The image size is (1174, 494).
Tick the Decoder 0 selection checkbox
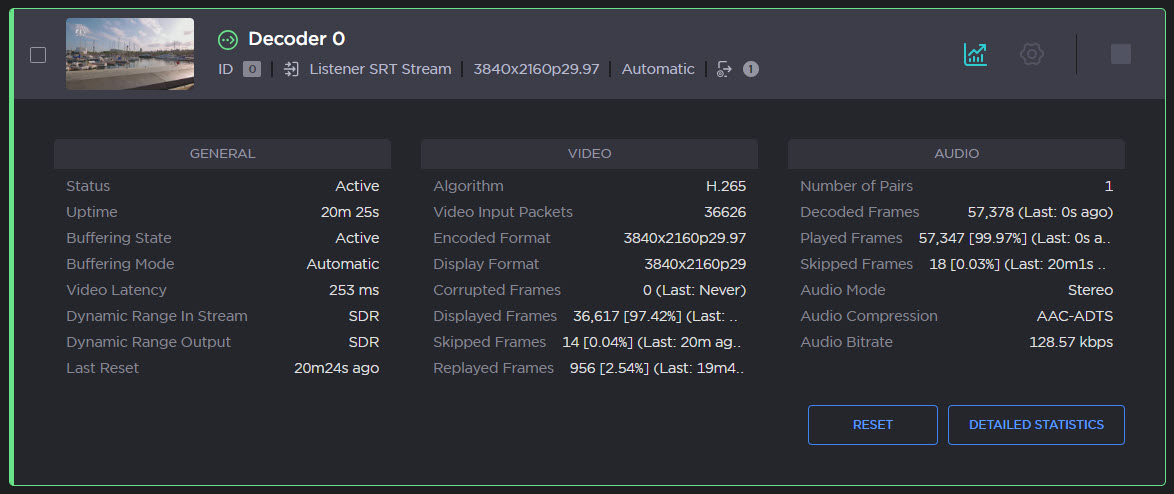[x=38, y=55]
